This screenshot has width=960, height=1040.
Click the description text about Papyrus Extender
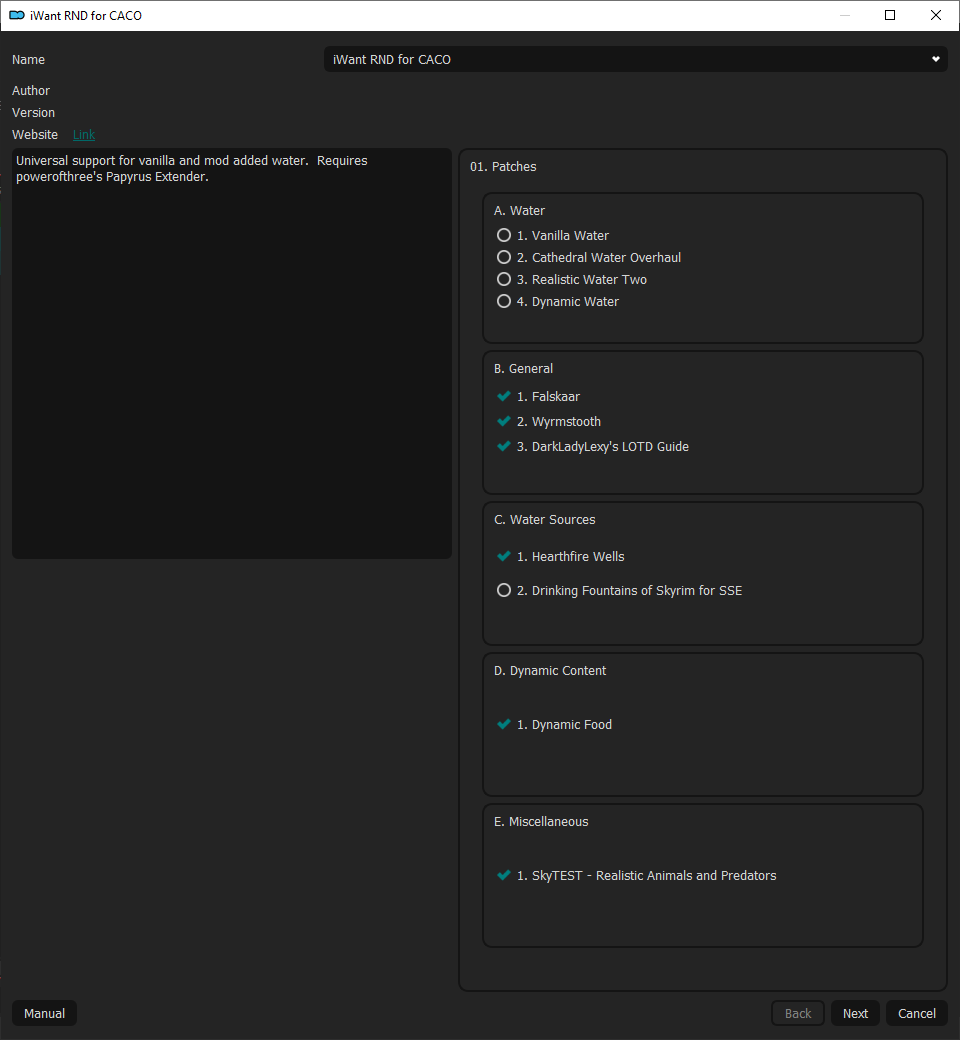(x=192, y=168)
